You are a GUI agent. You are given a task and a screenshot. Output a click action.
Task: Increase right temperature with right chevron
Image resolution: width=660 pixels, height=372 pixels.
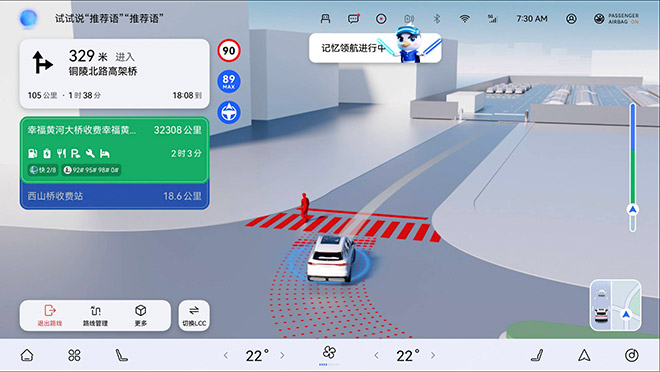point(433,356)
